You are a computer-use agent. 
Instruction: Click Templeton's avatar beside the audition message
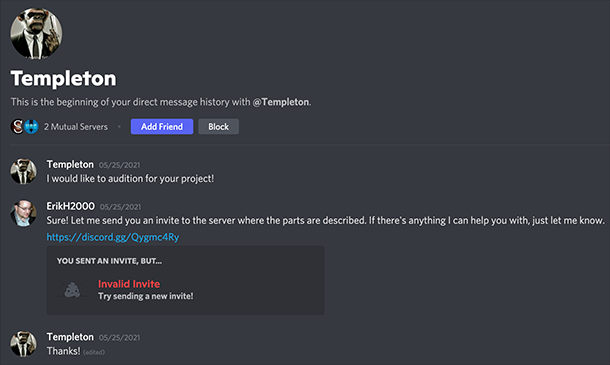[23, 171]
